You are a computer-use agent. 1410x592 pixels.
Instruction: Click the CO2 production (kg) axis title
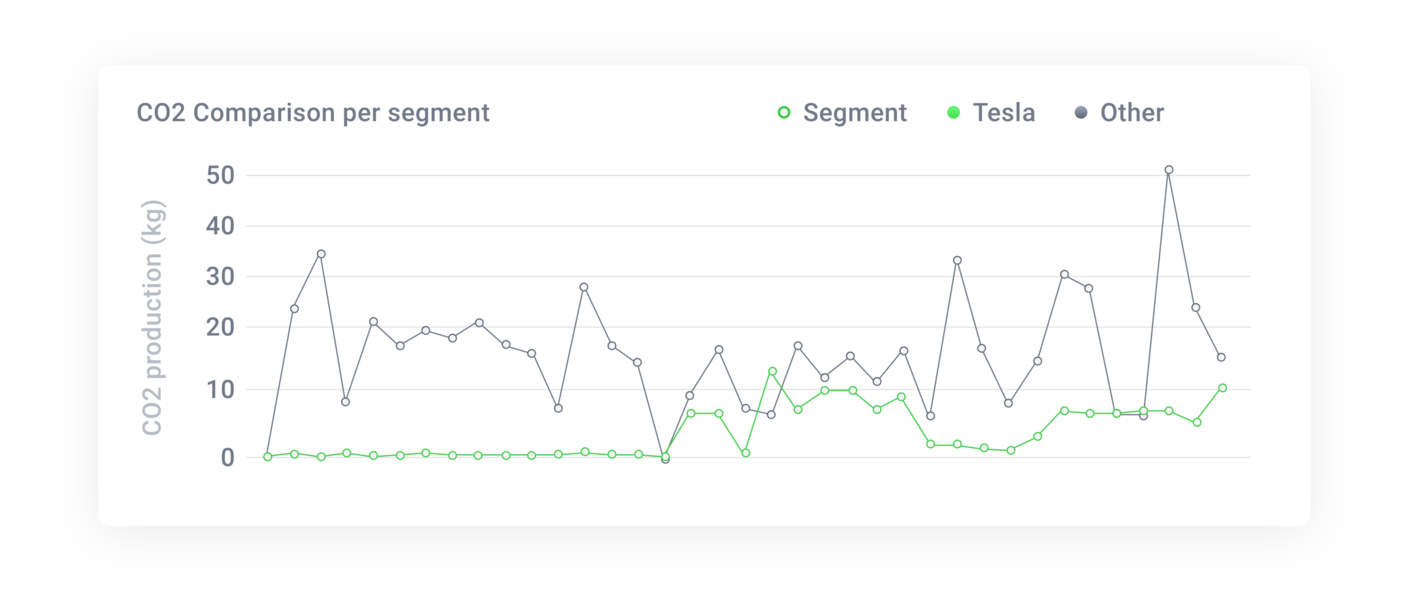pos(152,318)
